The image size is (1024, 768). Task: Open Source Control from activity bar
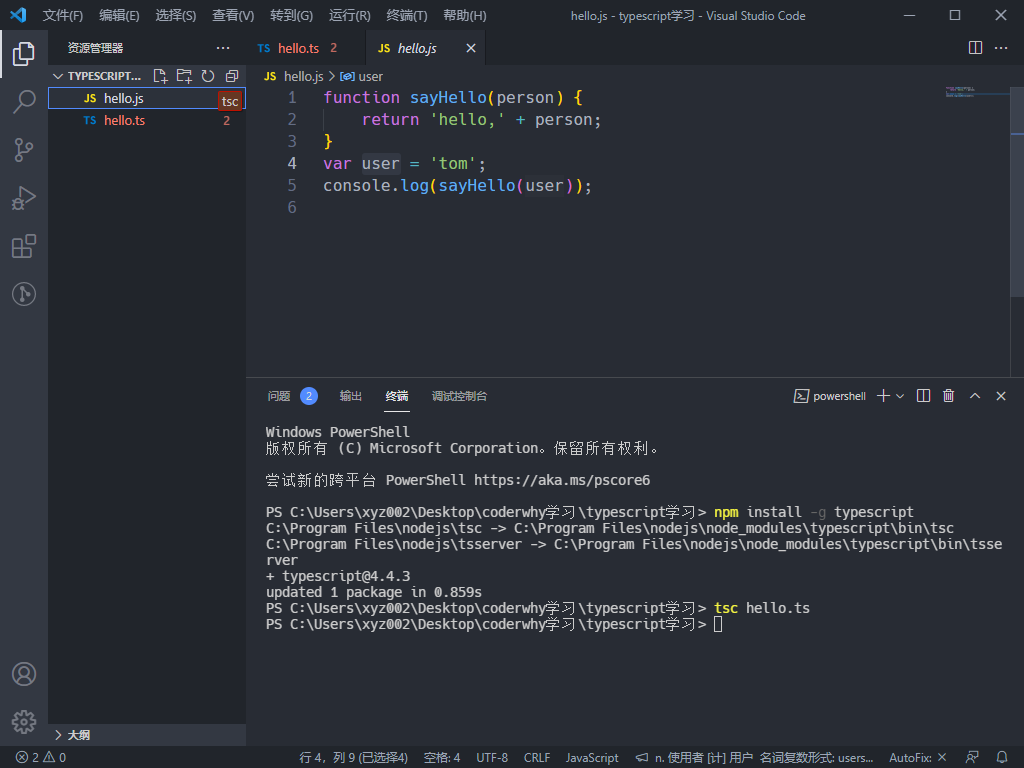point(24,149)
